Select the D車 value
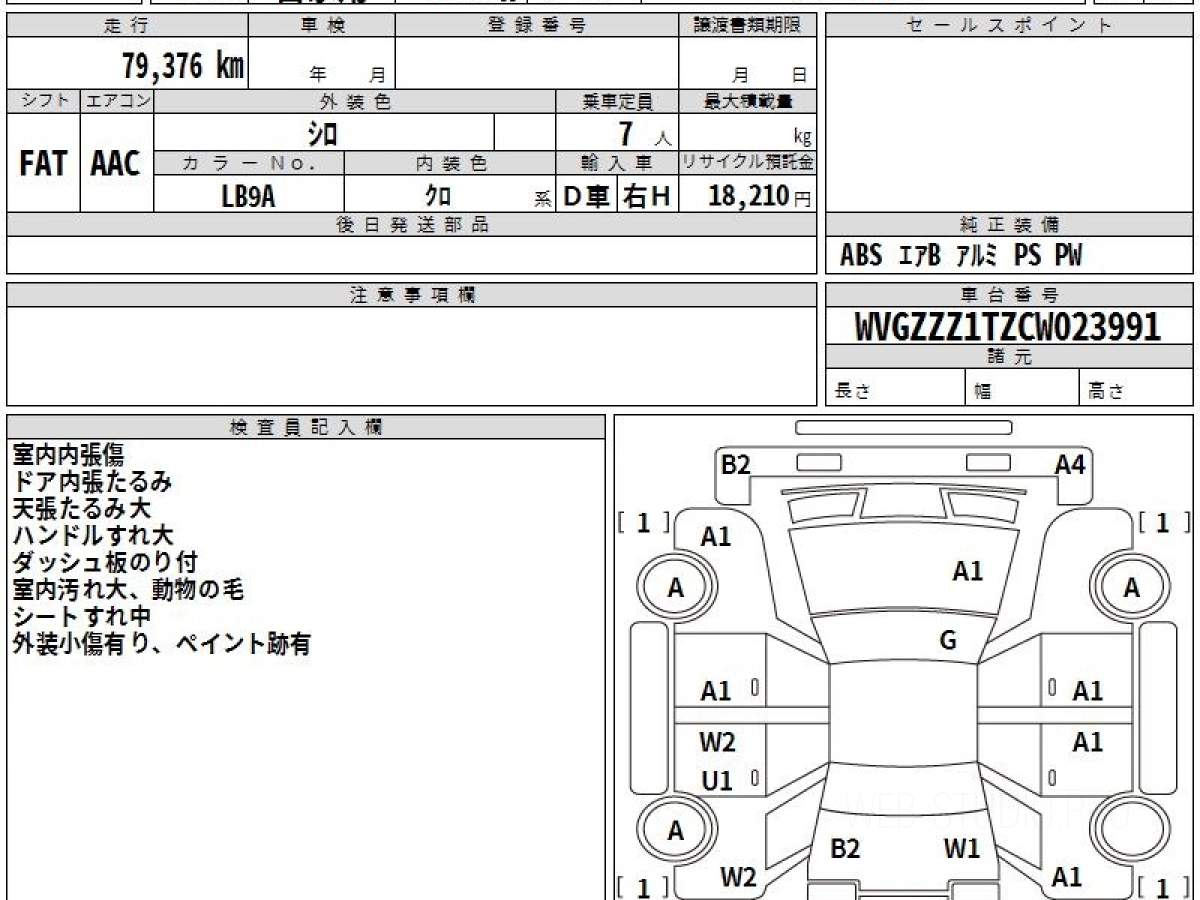1200x900 pixels. 587,196
